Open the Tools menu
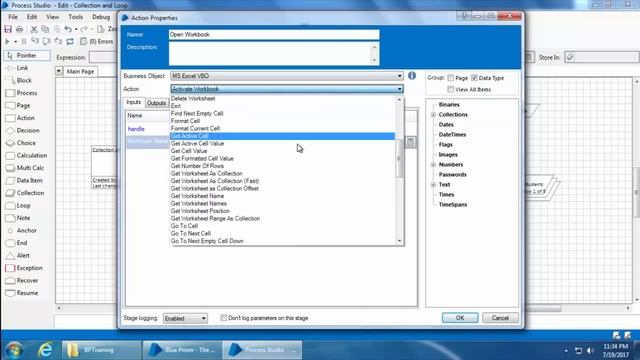The width and height of the screenshot is (640, 360). click(x=76, y=17)
